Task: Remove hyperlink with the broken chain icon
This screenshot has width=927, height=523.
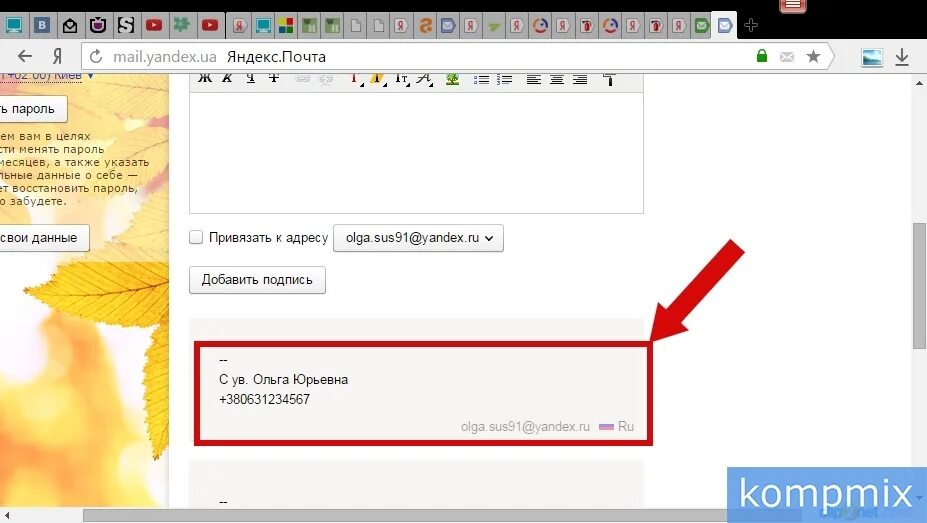Action: [326, 79]
